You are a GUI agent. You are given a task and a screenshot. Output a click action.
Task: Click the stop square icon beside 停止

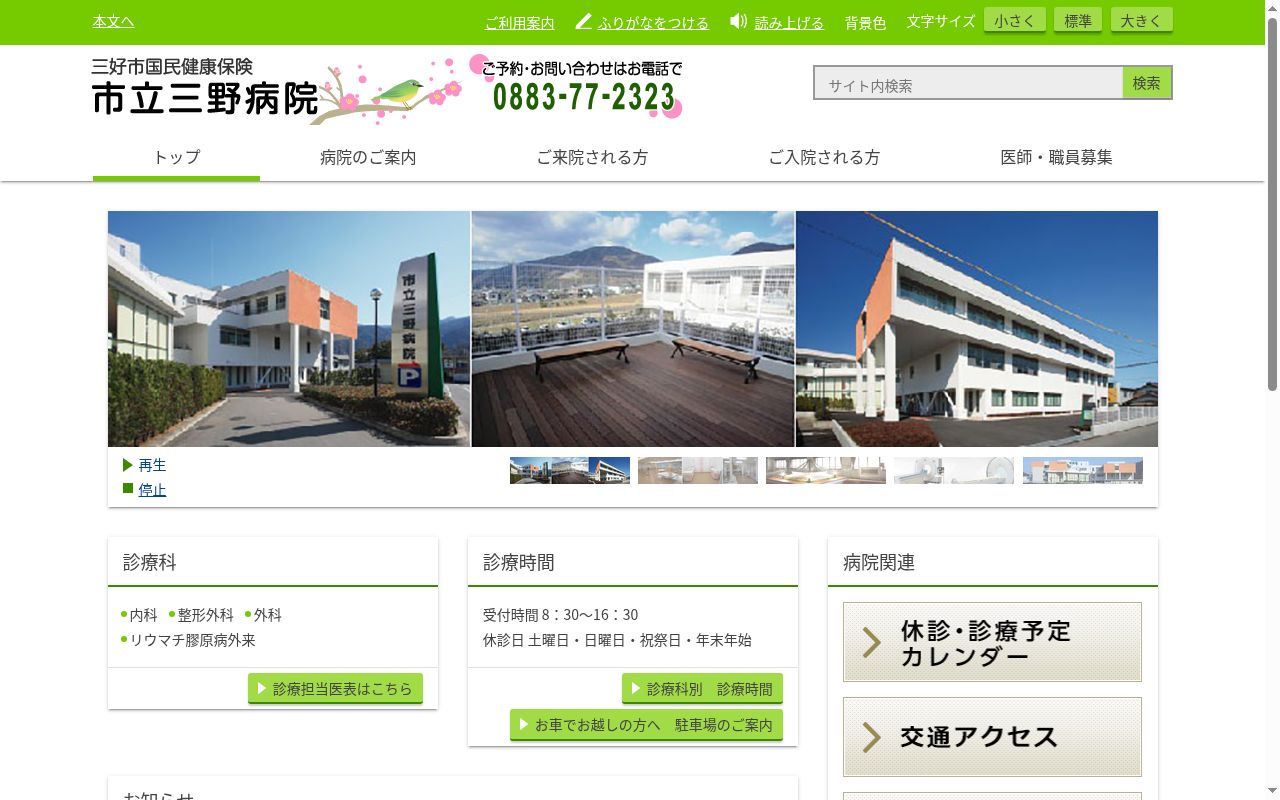point(128,489)
